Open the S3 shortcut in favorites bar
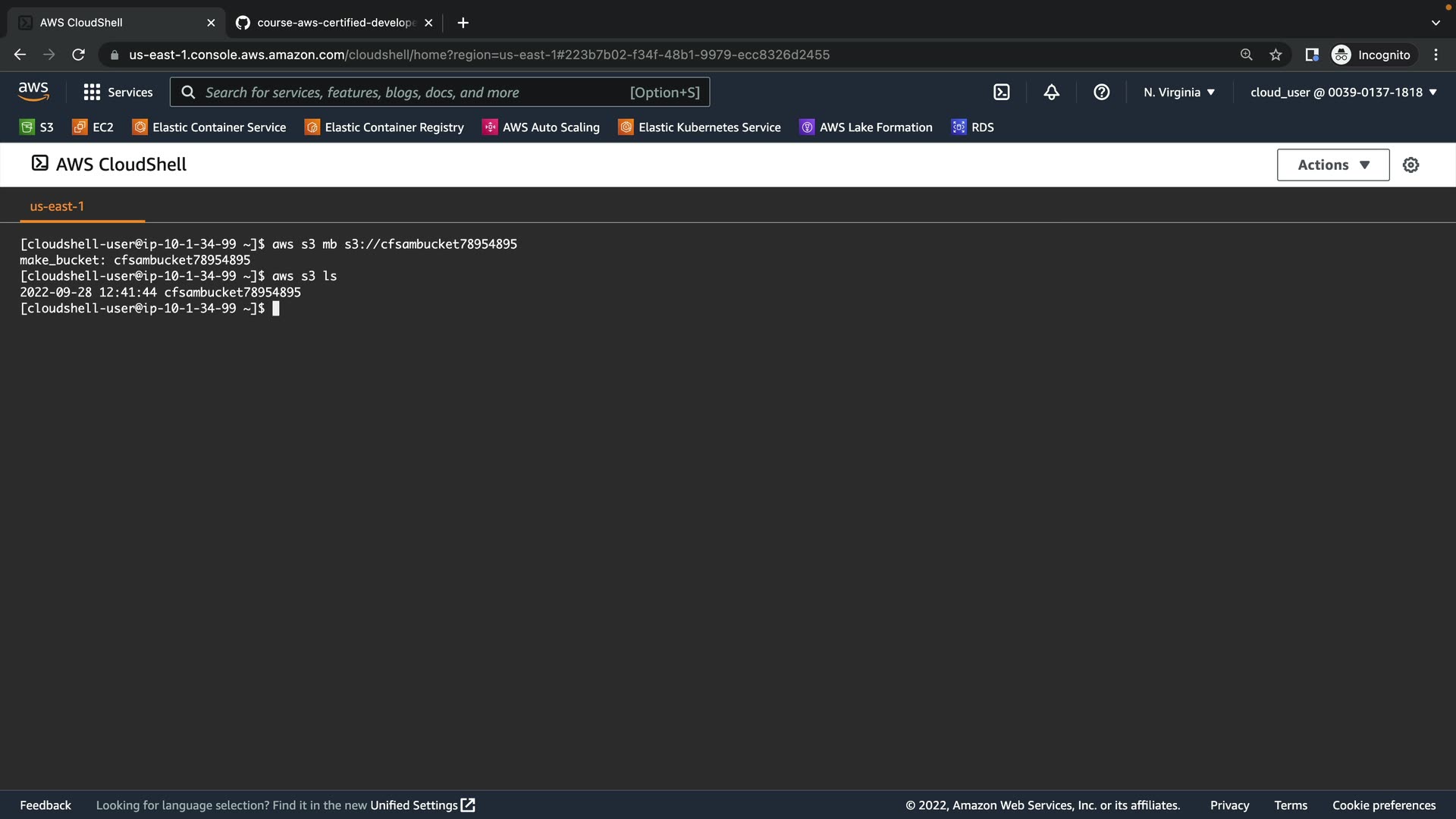The height and width of the screenshot is (819, 1456). pyautogui.click(x=36, y=127)
